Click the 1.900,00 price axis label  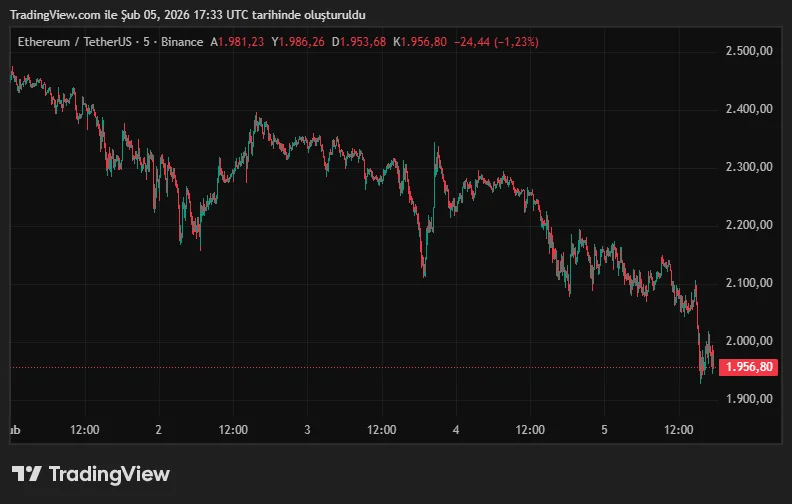coord(748,399)
